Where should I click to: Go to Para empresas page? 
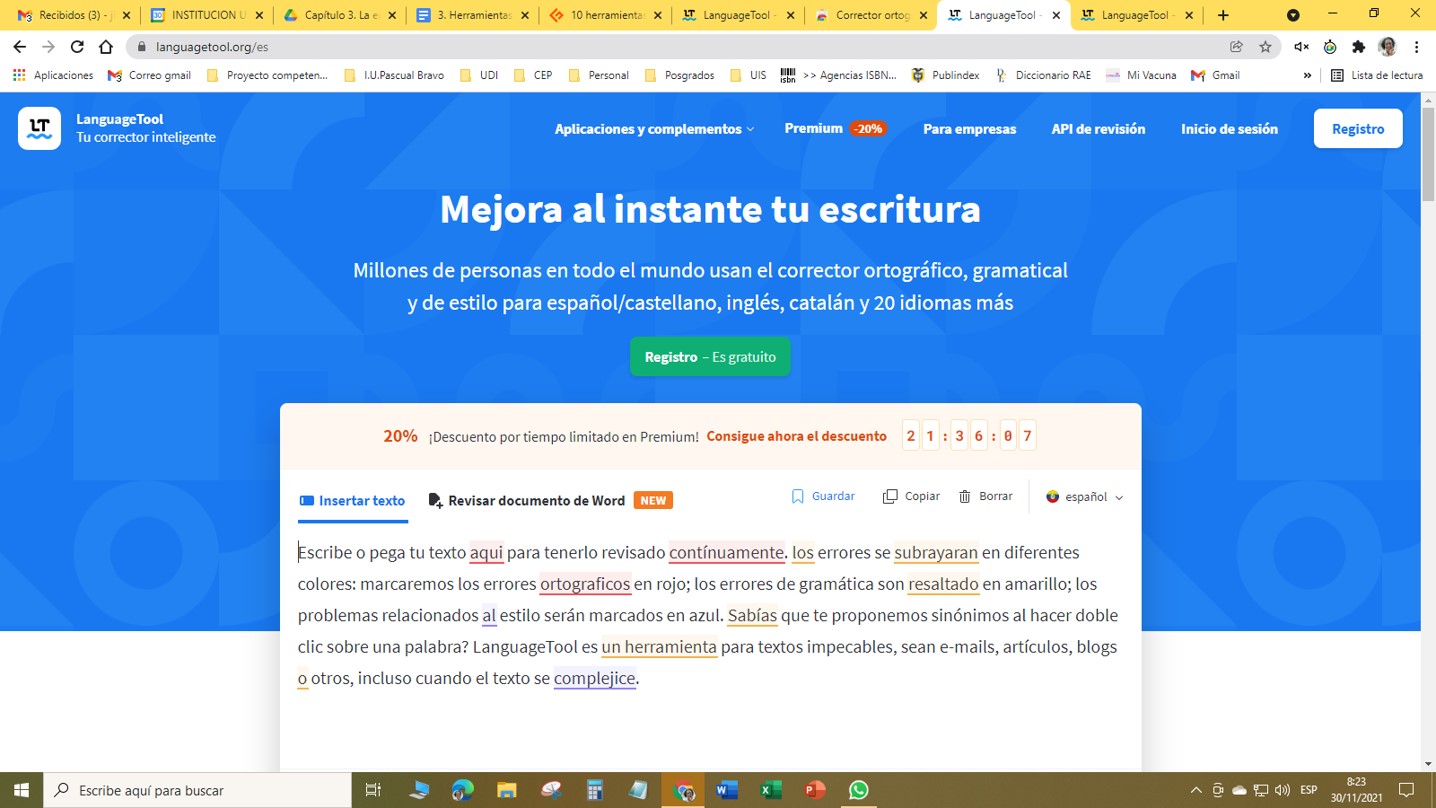coord(969,129)
